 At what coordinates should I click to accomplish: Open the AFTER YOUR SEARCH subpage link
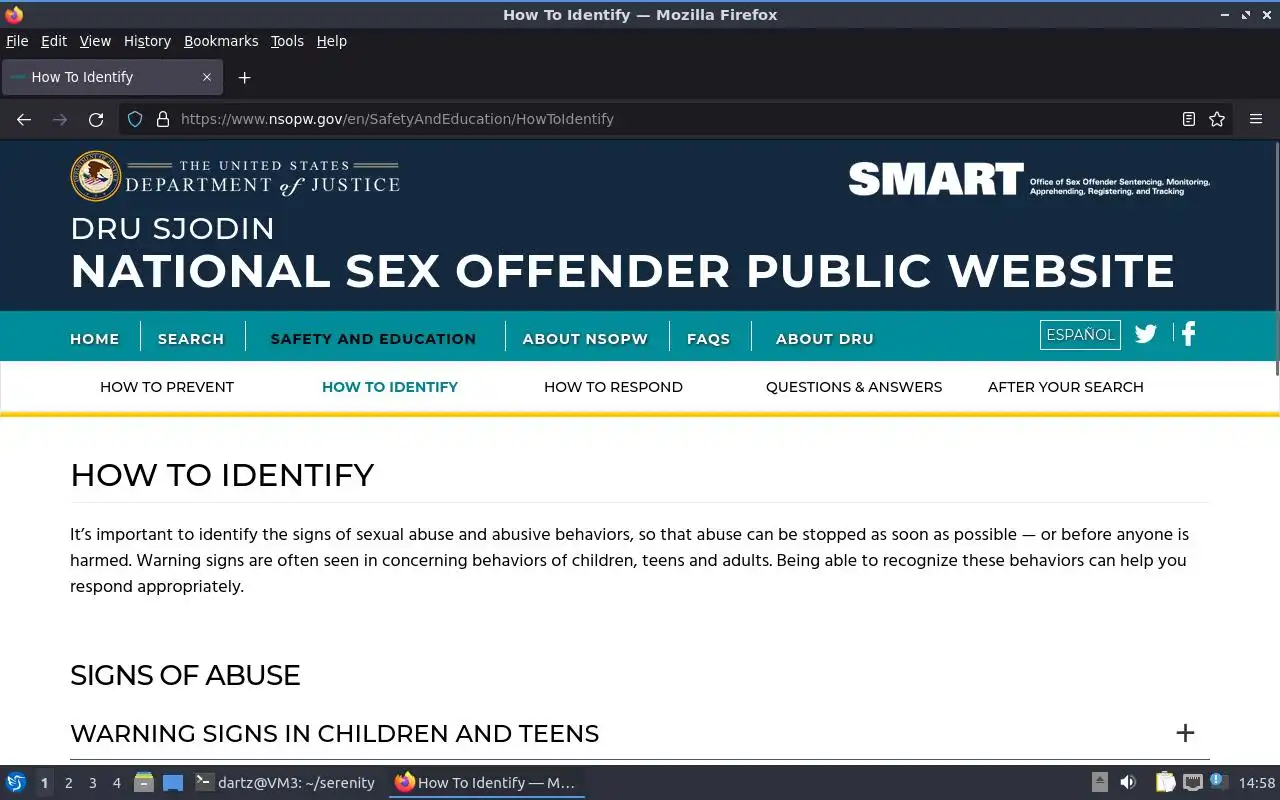pos(1066,387)
